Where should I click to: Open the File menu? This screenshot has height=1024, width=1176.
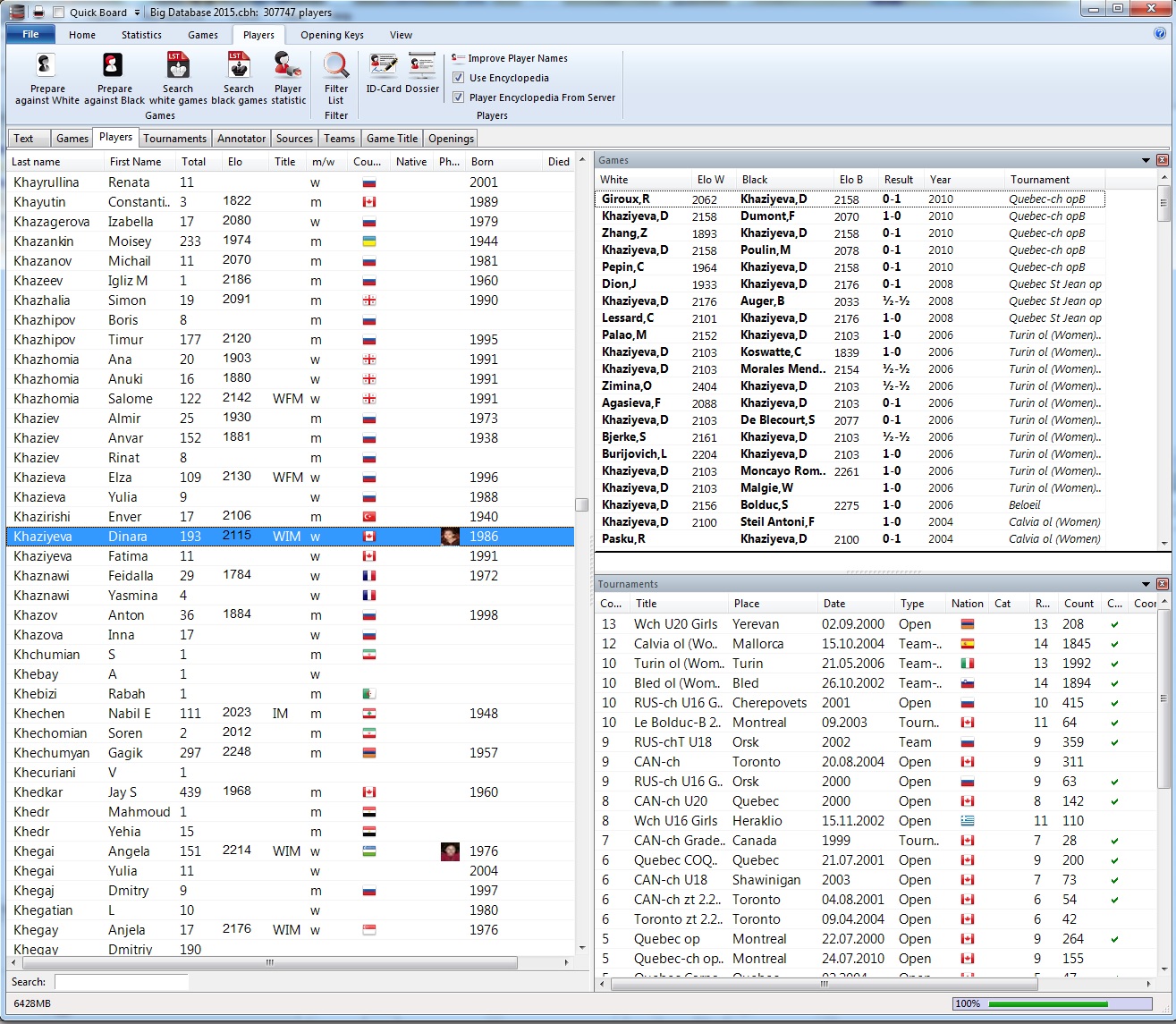[x=30, y=33]
